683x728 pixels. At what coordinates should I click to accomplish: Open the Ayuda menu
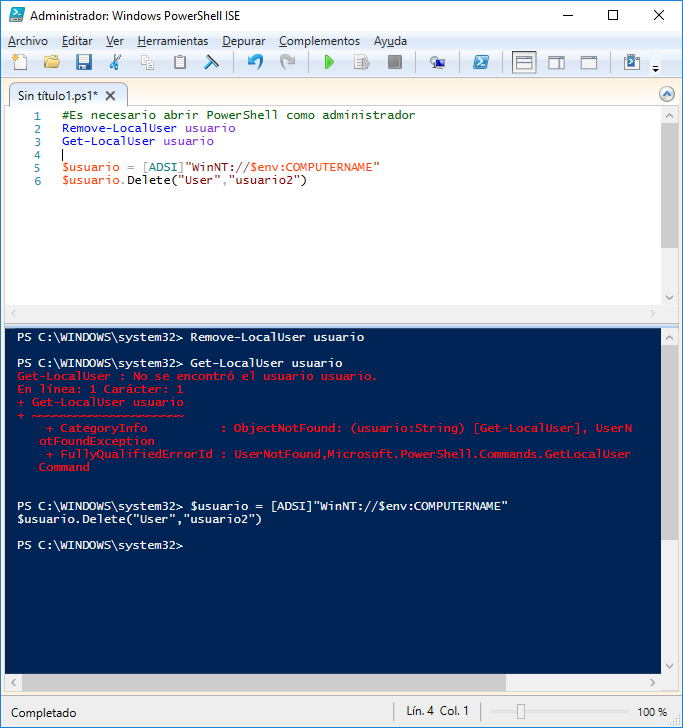coord(390,41)
